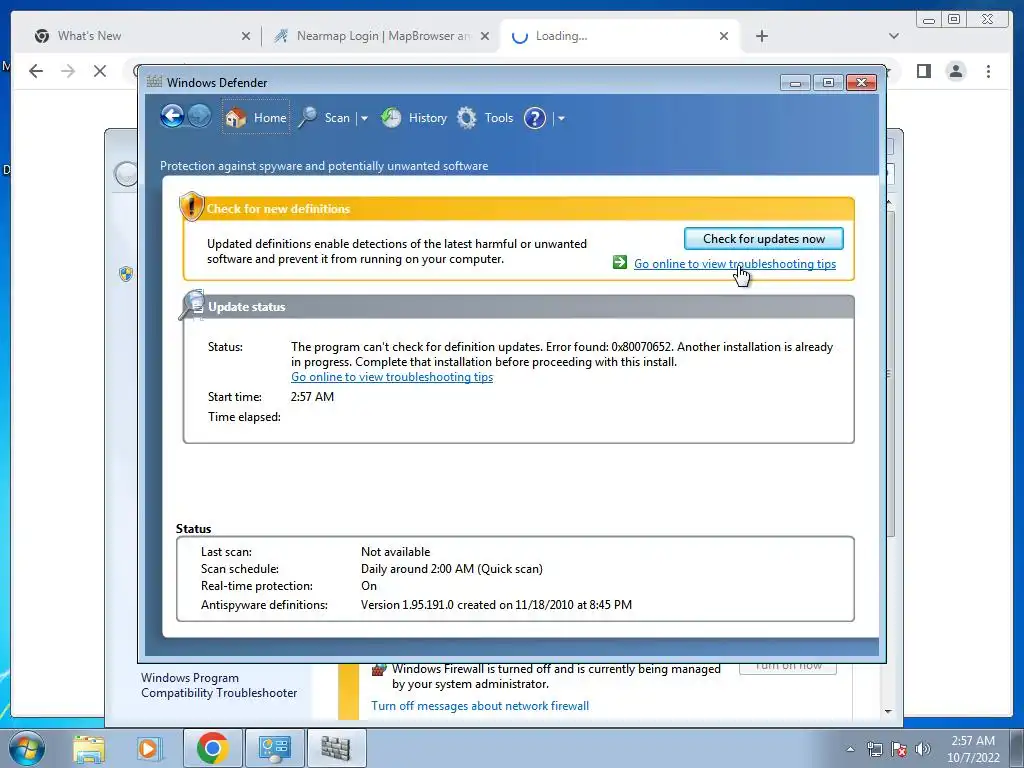Click the Update status magnifier icon

pyautogui.click(x=191, y=305)
